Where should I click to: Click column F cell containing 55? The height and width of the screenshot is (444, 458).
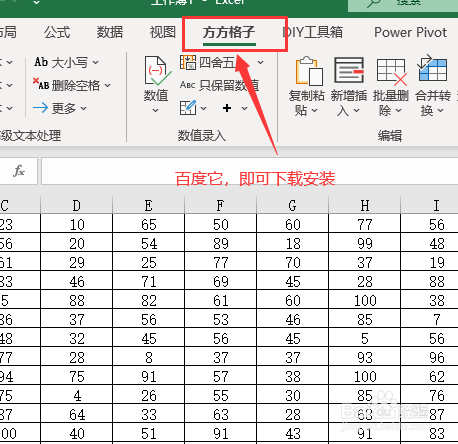point(221,395)
